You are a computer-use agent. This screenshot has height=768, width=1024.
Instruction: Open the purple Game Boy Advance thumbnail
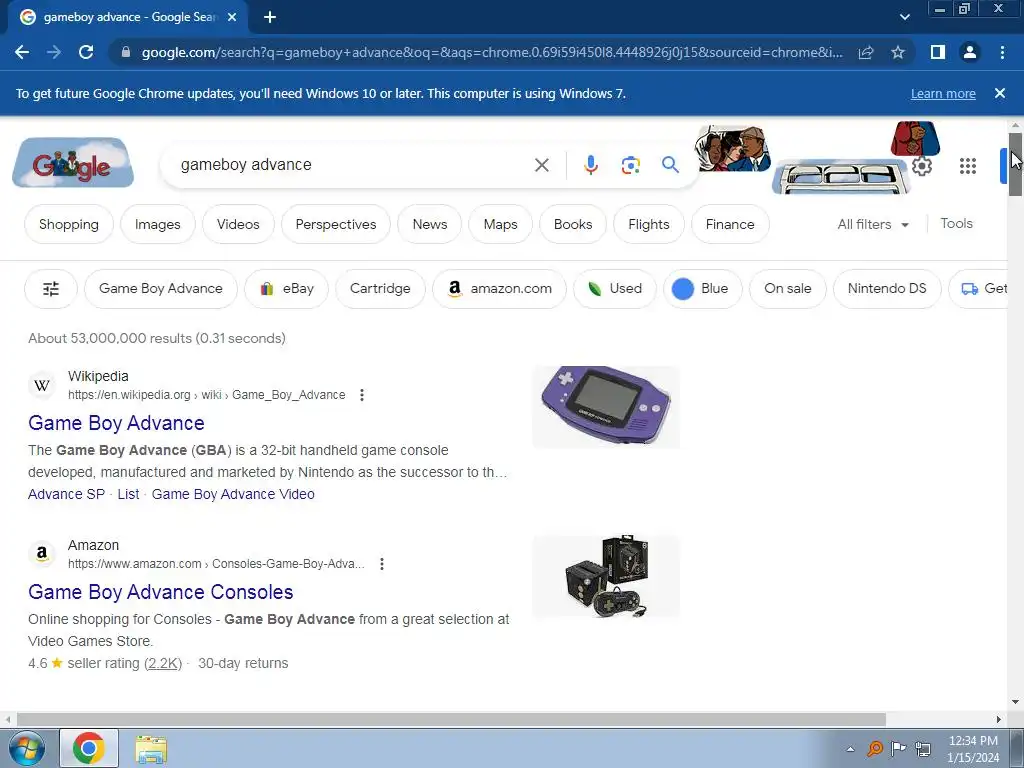(x=606, y=407)
